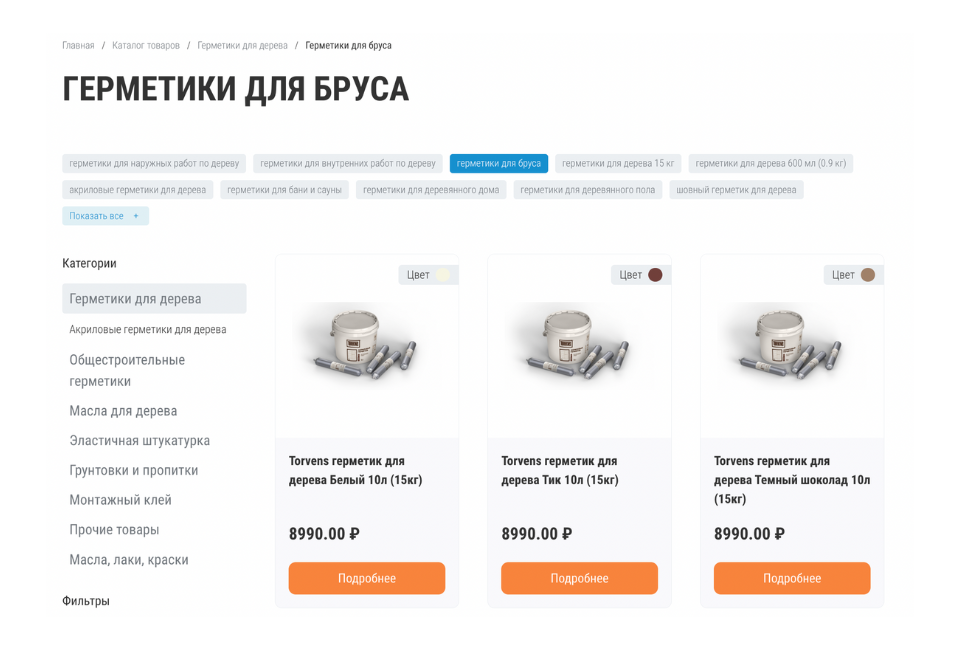Click the white color swatch on the first product
This screenshot has width=960, height=650.
(x=443, y=275)
